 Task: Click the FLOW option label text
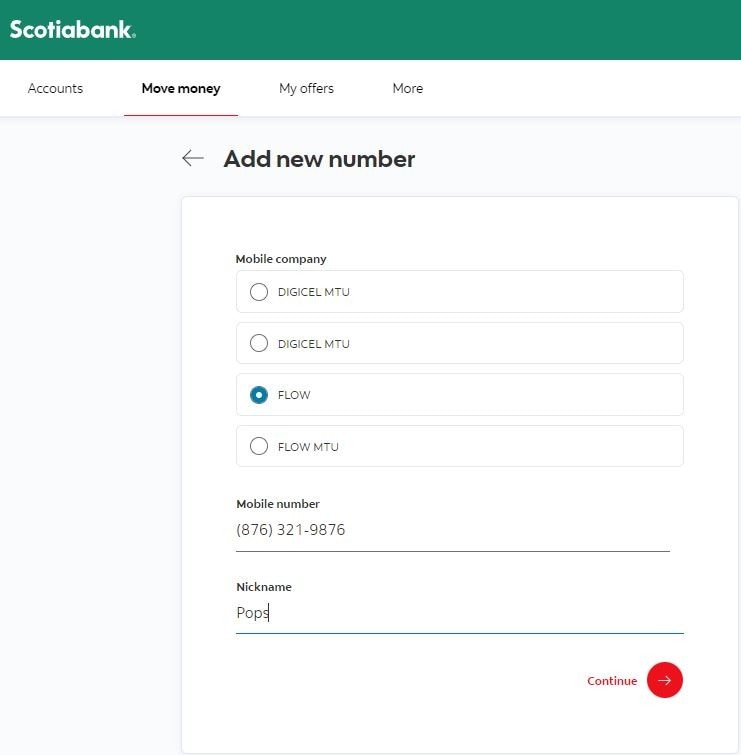pyautogui.click(x=294, y=395)
